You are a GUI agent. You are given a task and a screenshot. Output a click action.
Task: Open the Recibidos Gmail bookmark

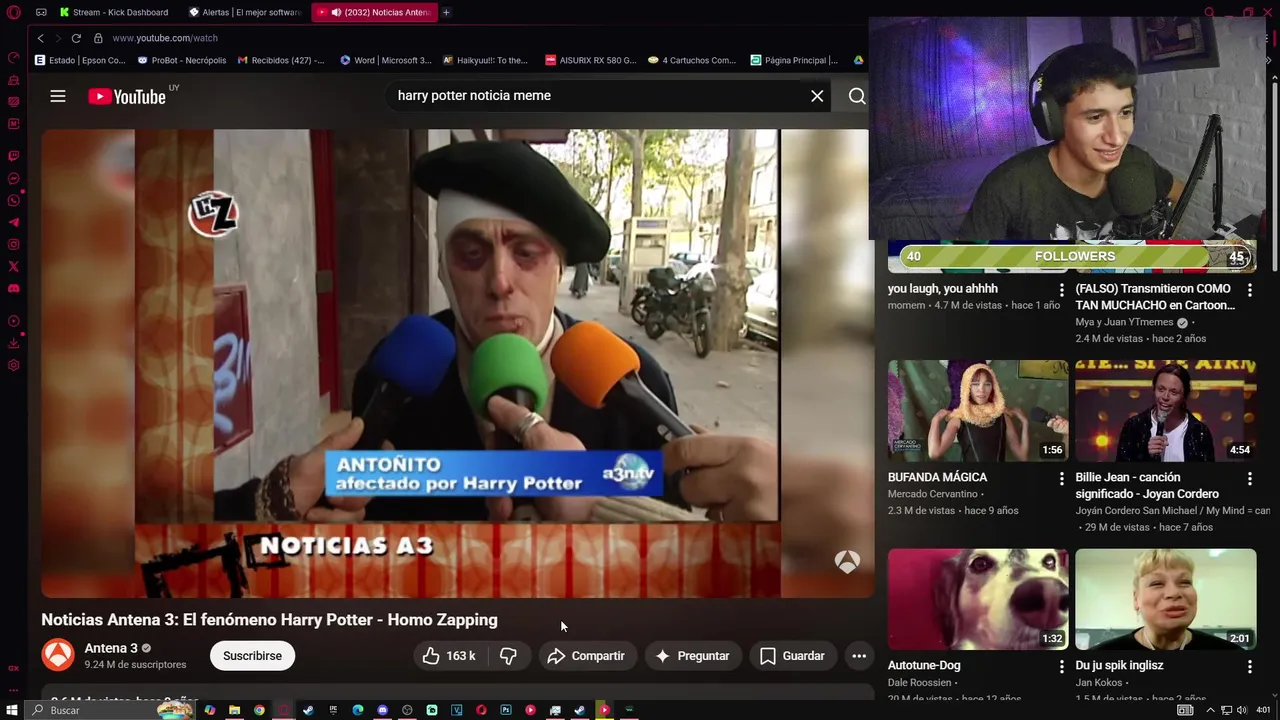point(281,60)
